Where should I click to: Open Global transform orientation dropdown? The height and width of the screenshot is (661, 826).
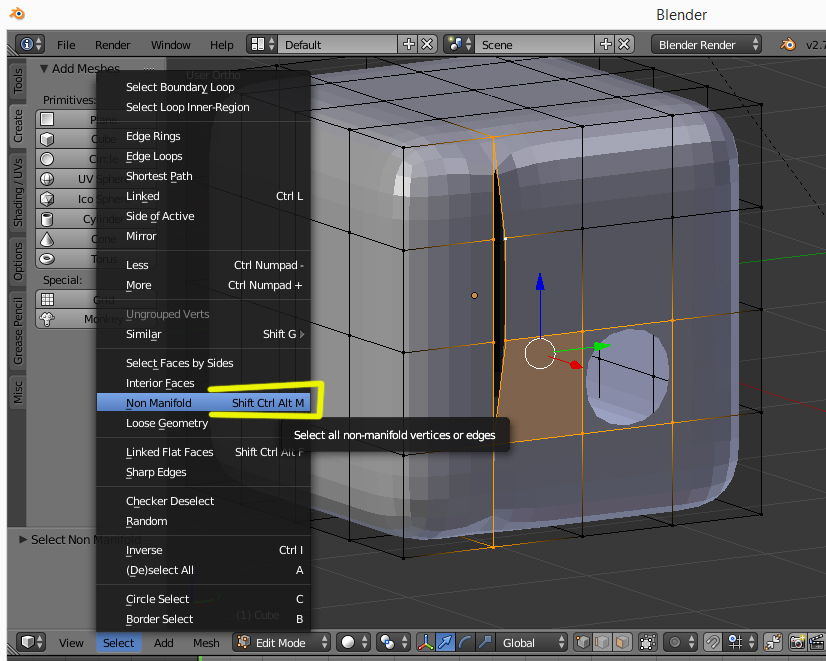[x=532, y=642]
